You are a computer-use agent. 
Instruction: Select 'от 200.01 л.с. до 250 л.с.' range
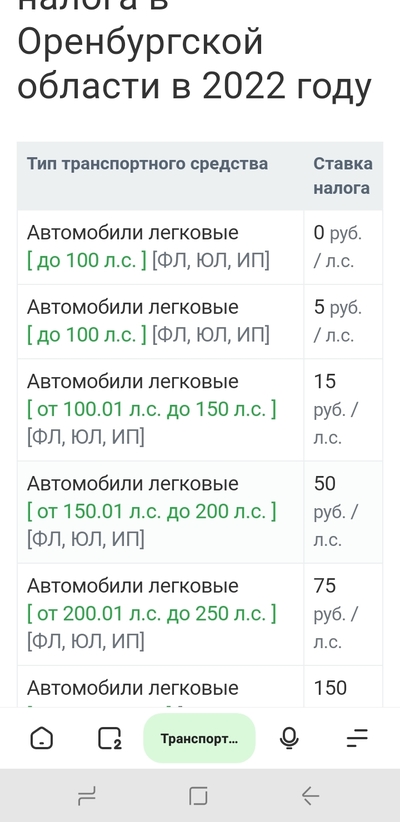tap(152, 614)
